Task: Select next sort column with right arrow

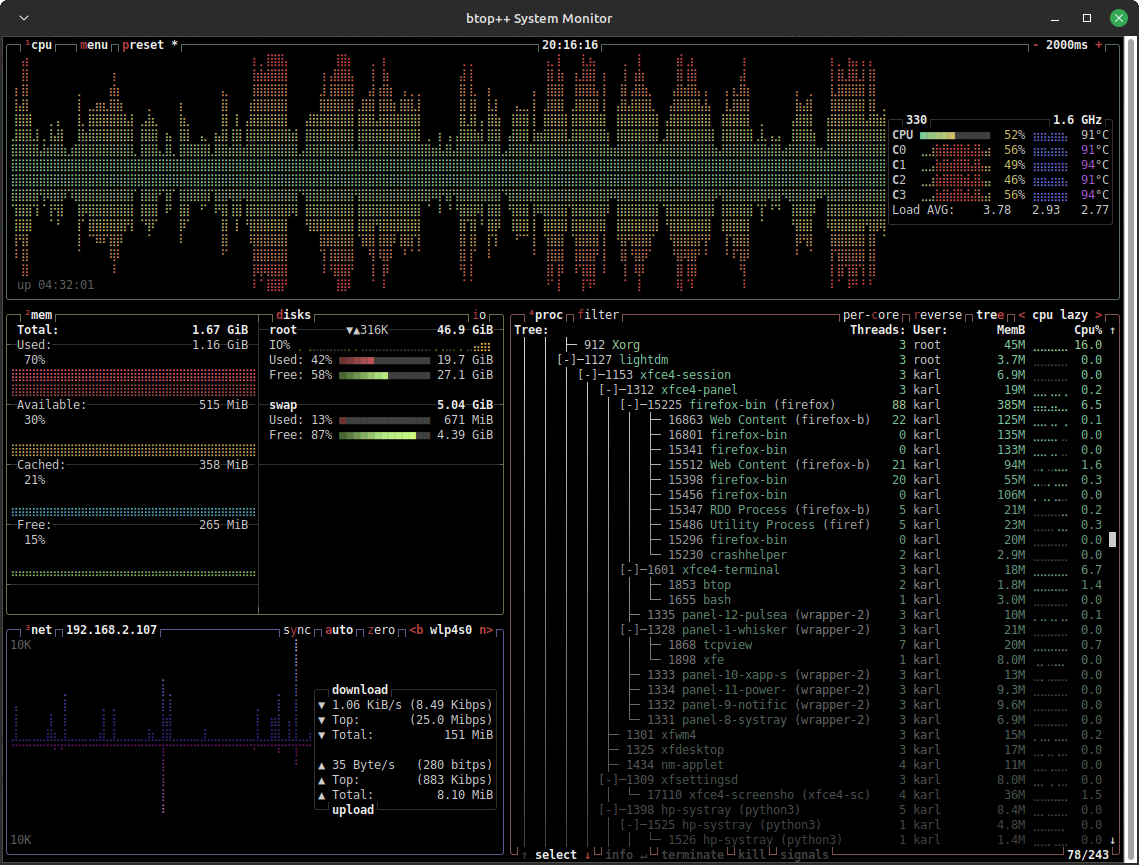Action: (x=1099, y=315)
